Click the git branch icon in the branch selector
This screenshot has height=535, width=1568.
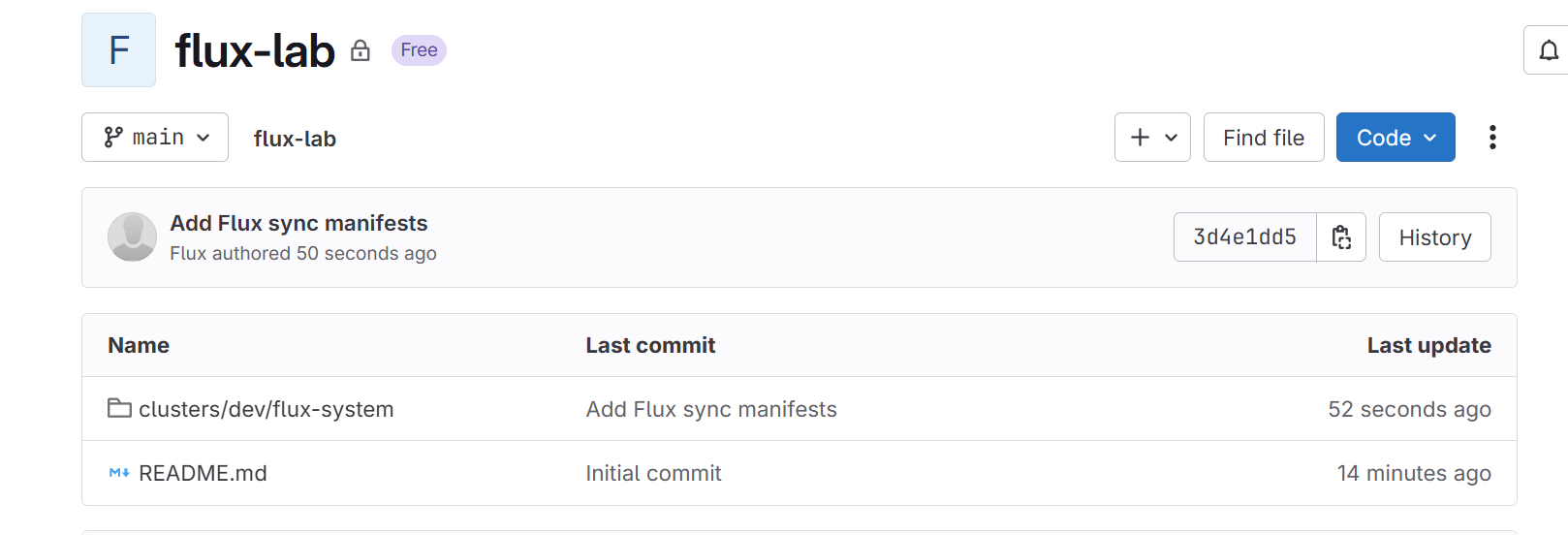click(x=113, y=138)
